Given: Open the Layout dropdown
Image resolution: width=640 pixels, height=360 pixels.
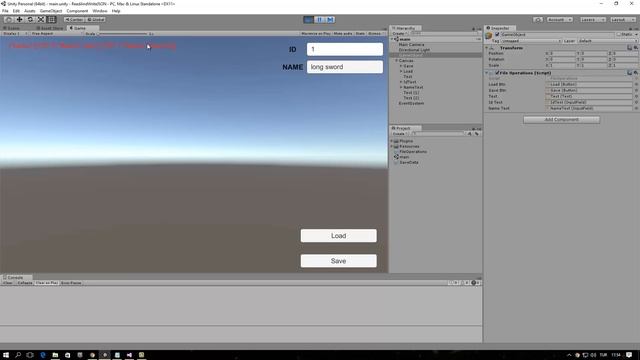Looking at the screenshot, I should (622, 20).
